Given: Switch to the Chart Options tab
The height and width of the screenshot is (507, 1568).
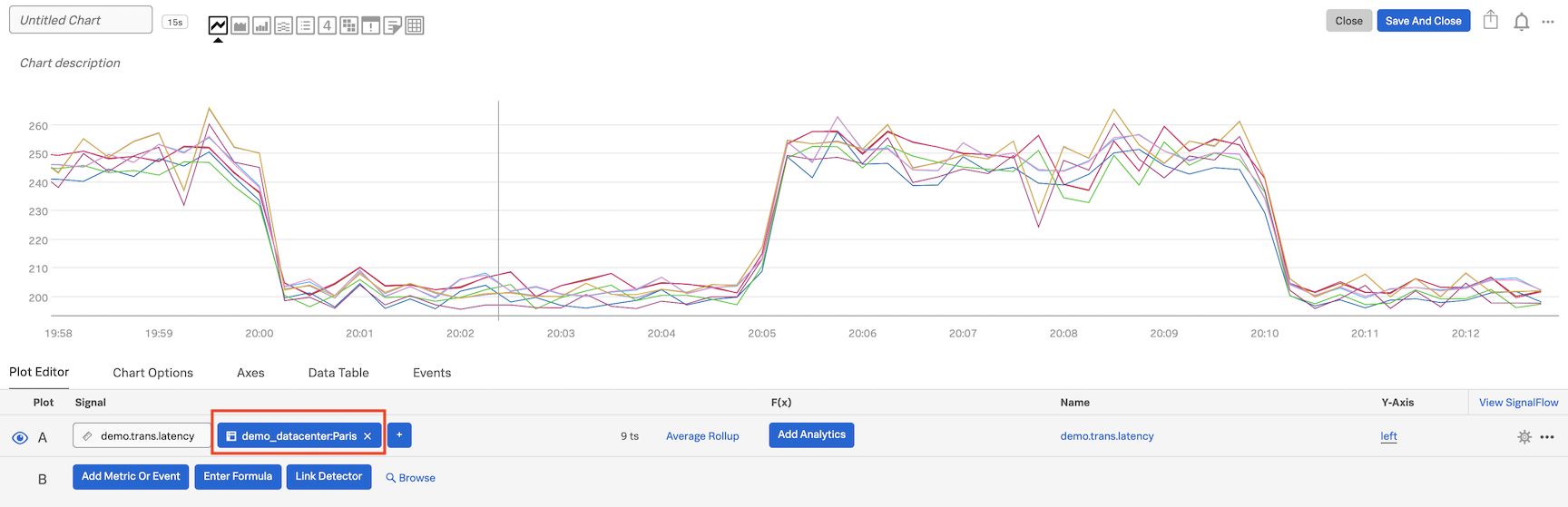Looking at the screenshot, I should point(152,373).
